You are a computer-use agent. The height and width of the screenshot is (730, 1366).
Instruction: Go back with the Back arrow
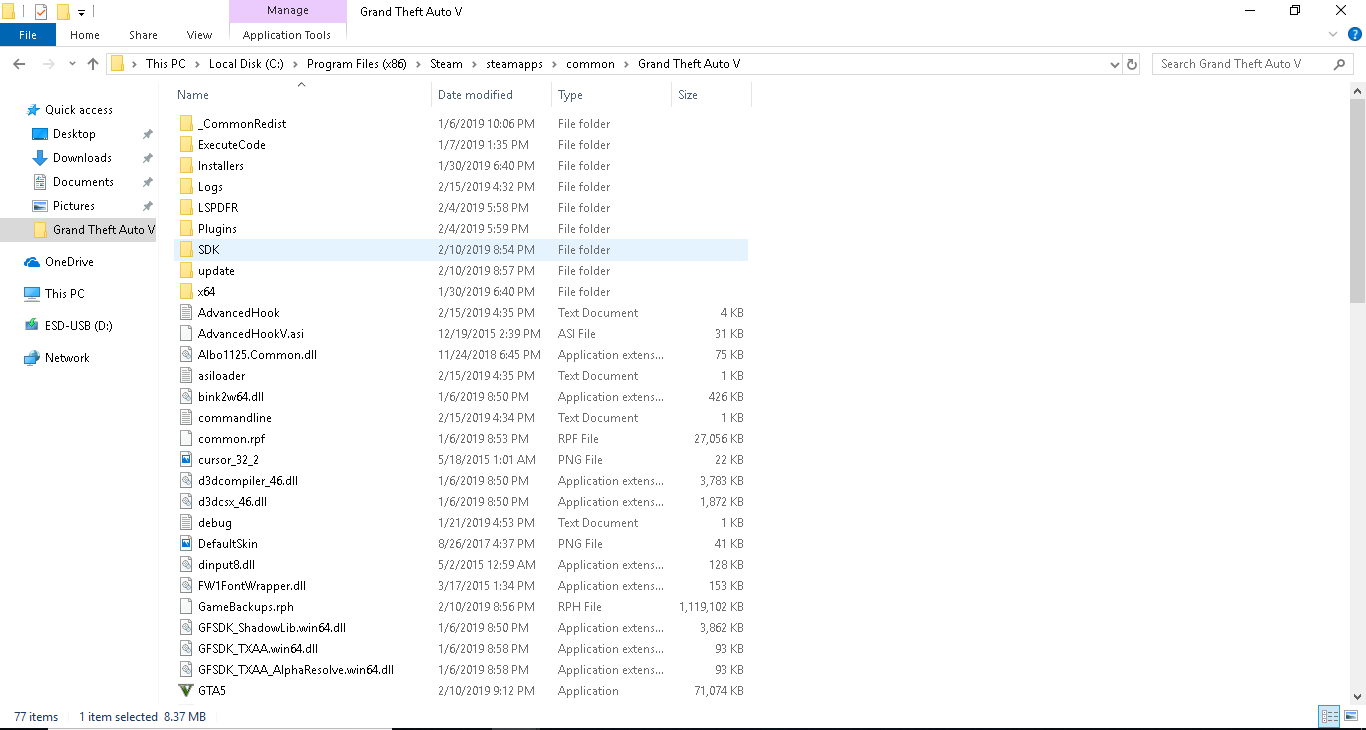[18, 64]
